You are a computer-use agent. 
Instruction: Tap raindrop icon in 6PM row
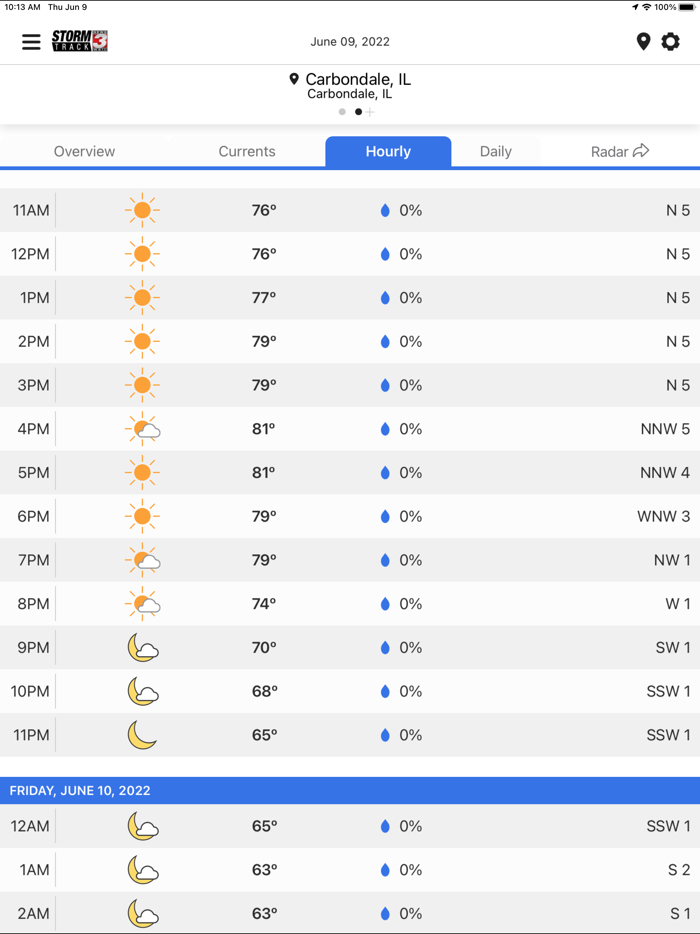(385, 516)
